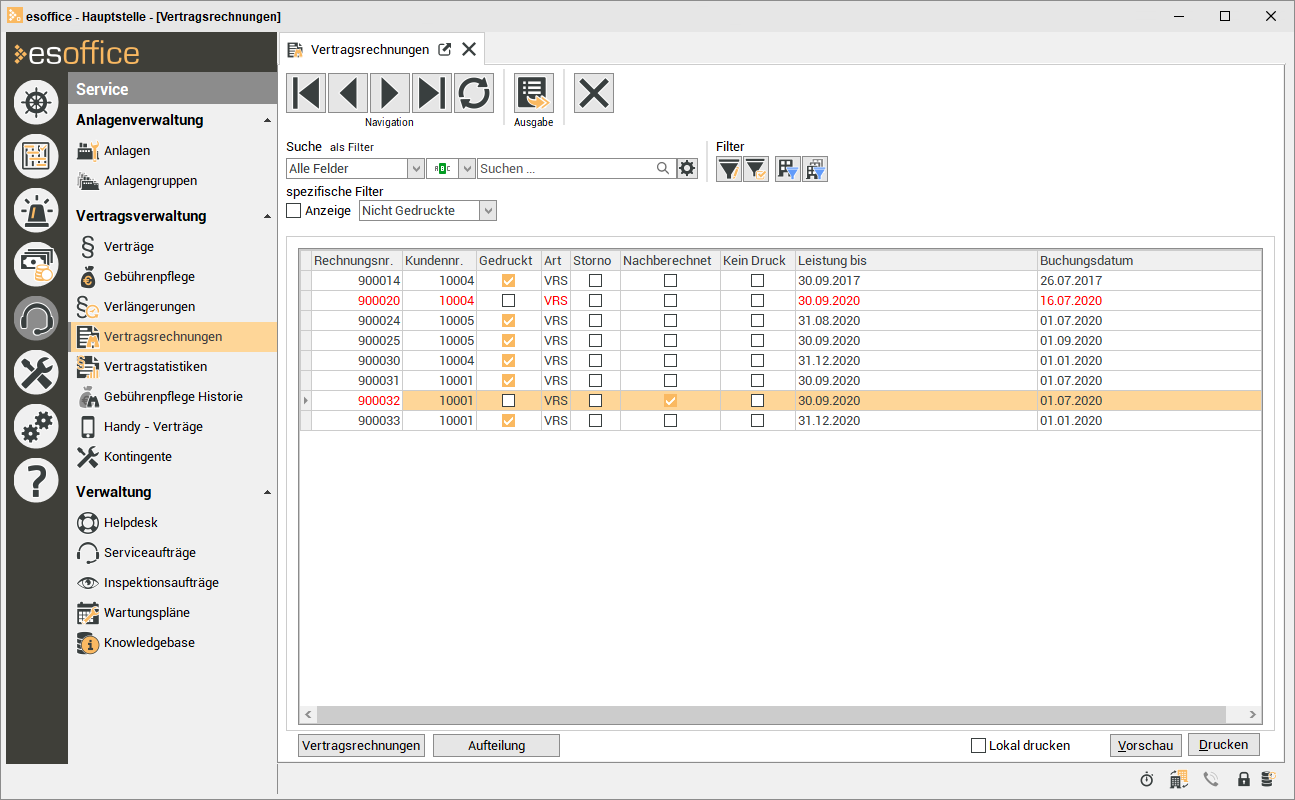Image resolution: width=1295 pixels, height=800 pixels.
Task: Click the stopwatch icon in status bar
Action: (1147, 779)
